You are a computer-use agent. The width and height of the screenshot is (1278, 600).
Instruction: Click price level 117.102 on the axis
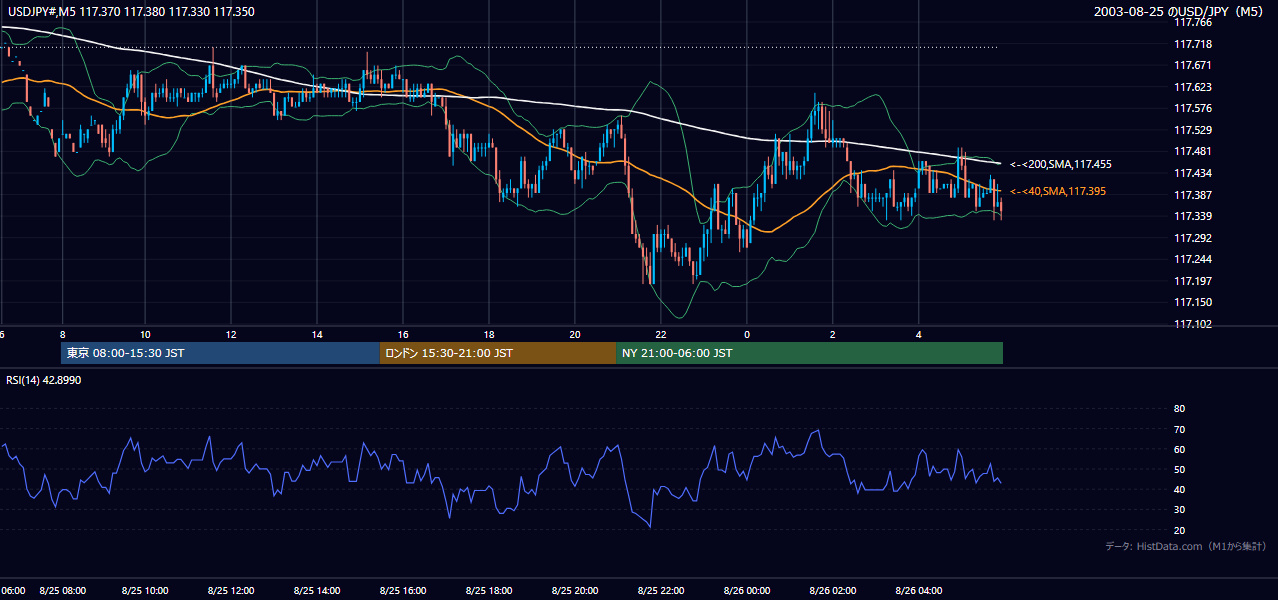click(x=1192, y=324)
